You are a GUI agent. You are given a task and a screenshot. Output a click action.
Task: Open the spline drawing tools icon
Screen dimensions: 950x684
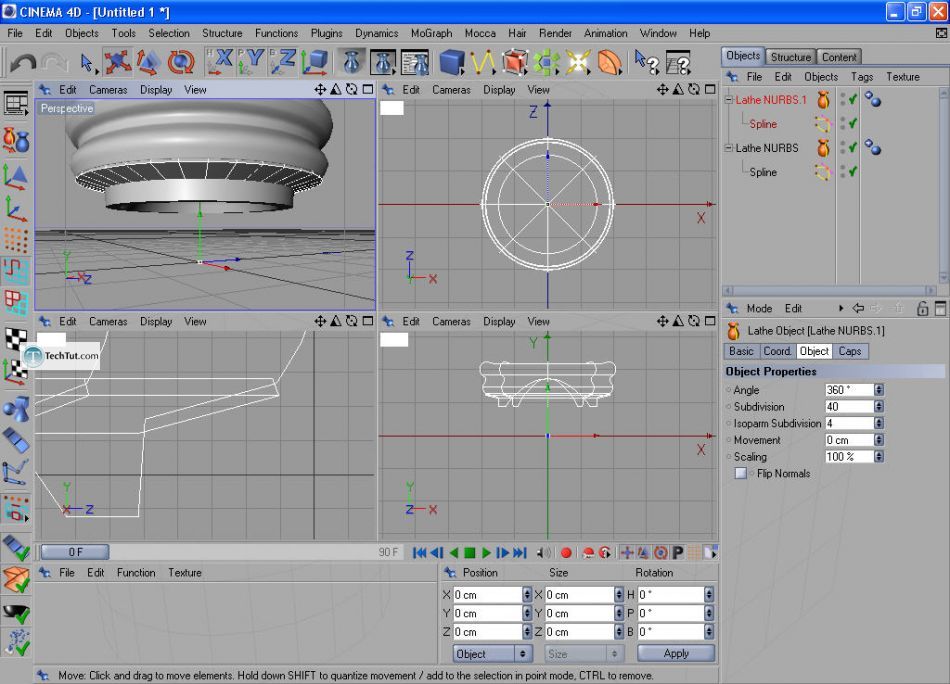click(483, 62)
